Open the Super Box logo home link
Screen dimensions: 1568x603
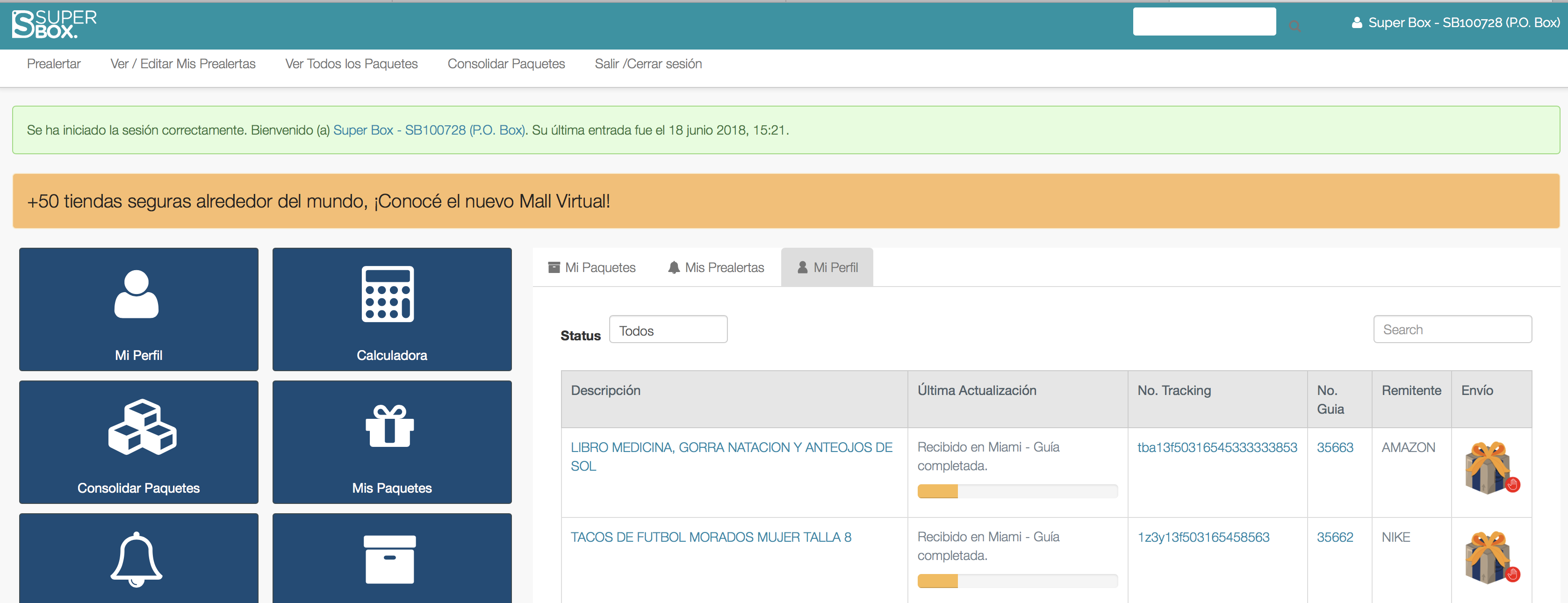[54, 24]
